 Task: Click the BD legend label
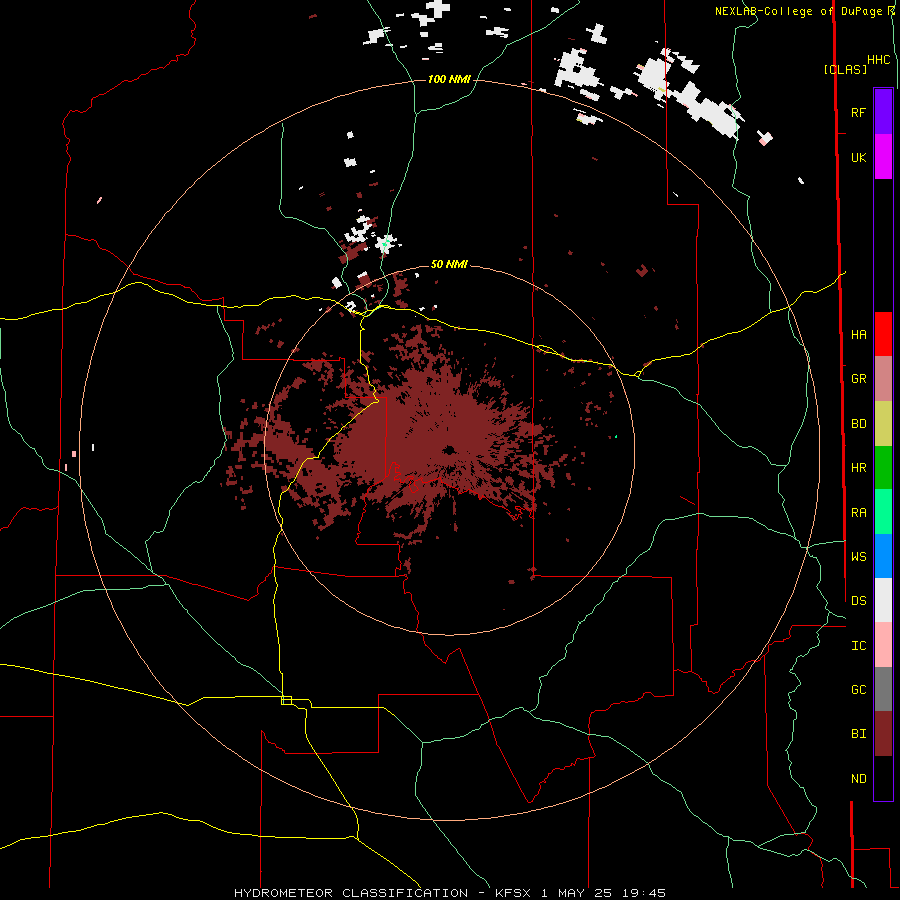[858, 424]
